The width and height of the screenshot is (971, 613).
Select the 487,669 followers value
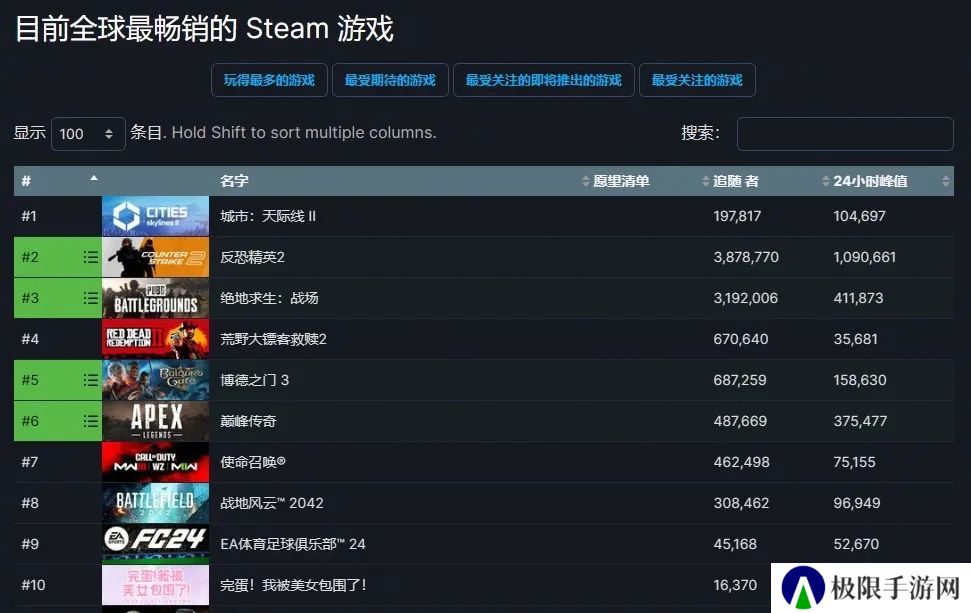(x=740, y=421)
